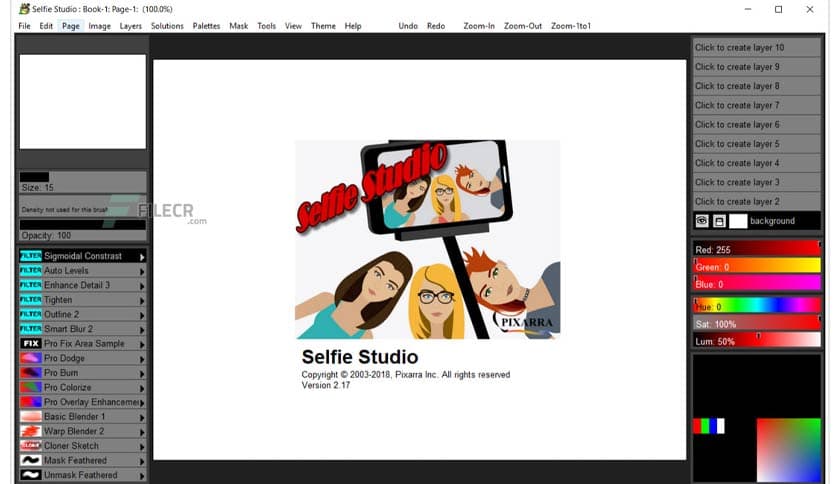Open the Help menu
The width and height of the screenshot is (836, 484).
tap(352, 26)
